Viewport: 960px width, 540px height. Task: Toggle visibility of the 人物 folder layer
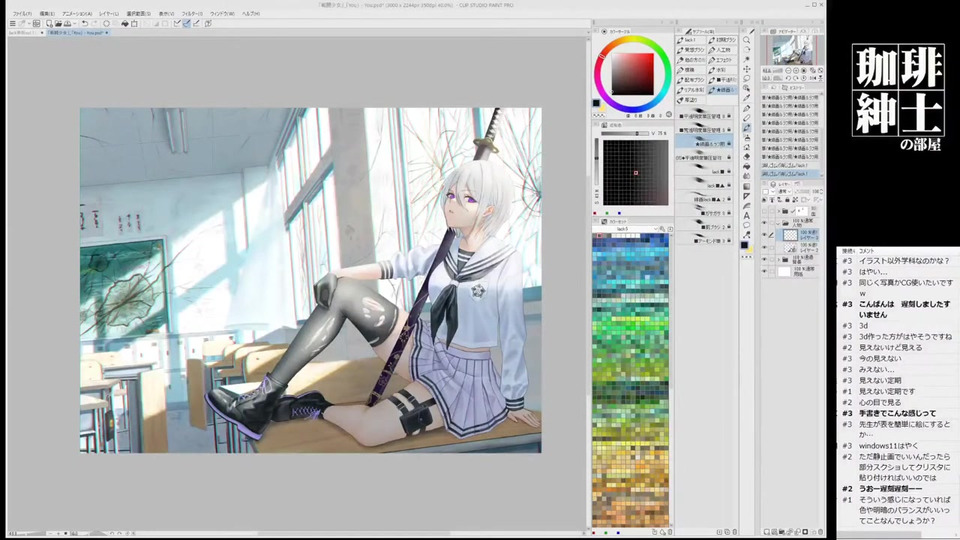(x=766, y=222)
